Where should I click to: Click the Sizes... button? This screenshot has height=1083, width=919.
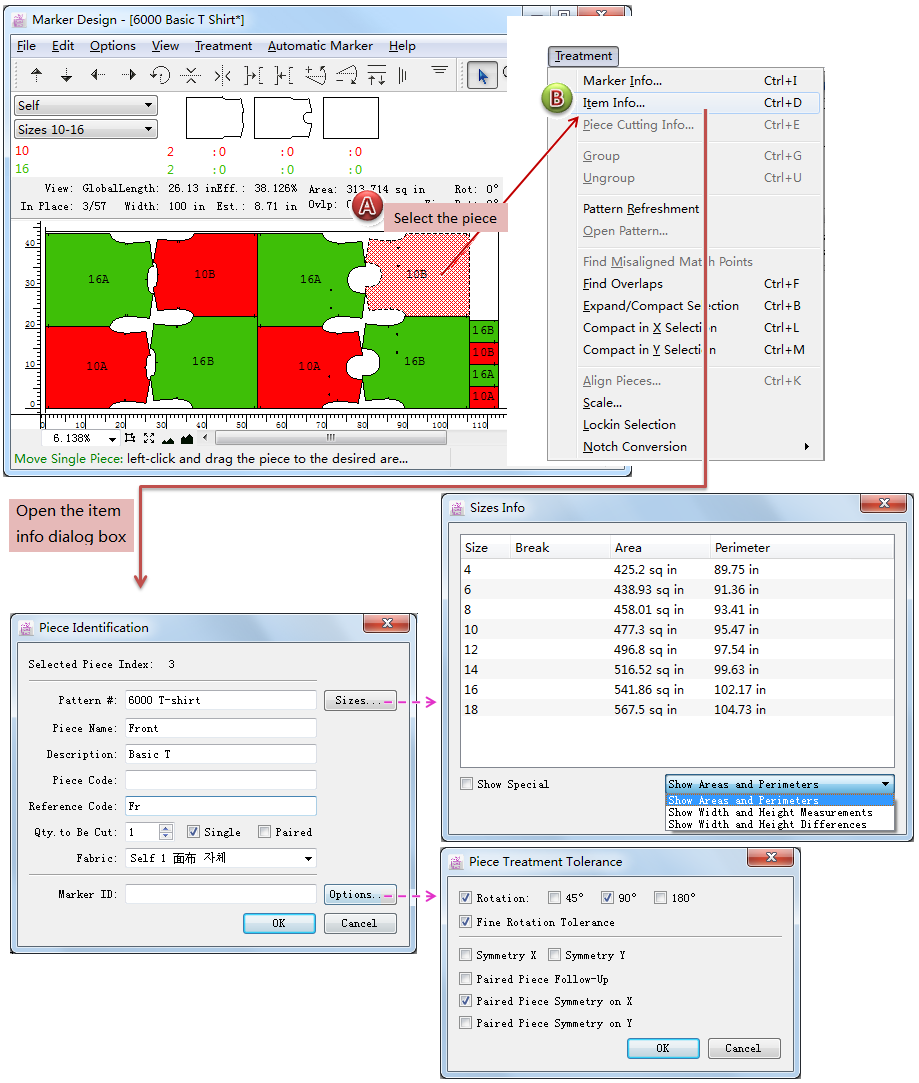(x=359, y=700)
